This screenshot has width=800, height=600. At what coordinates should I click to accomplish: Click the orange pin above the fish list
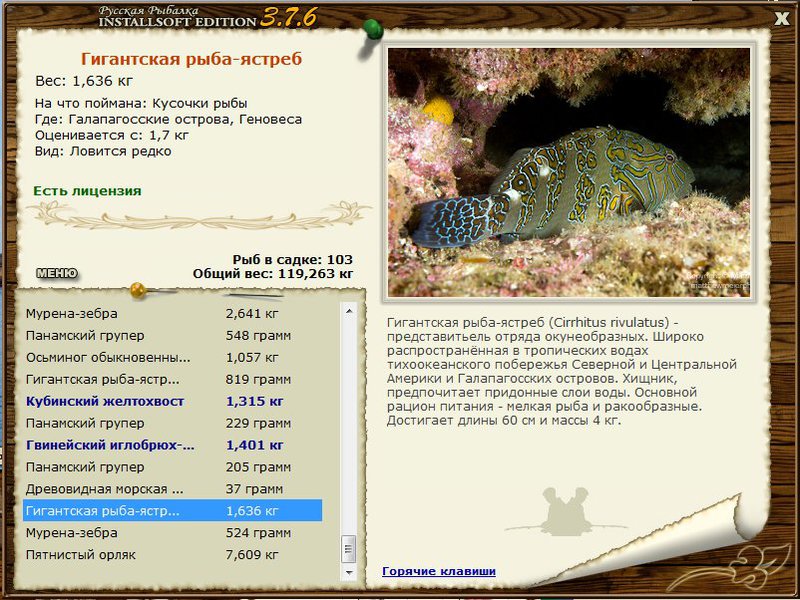click(x=135, y=290)
